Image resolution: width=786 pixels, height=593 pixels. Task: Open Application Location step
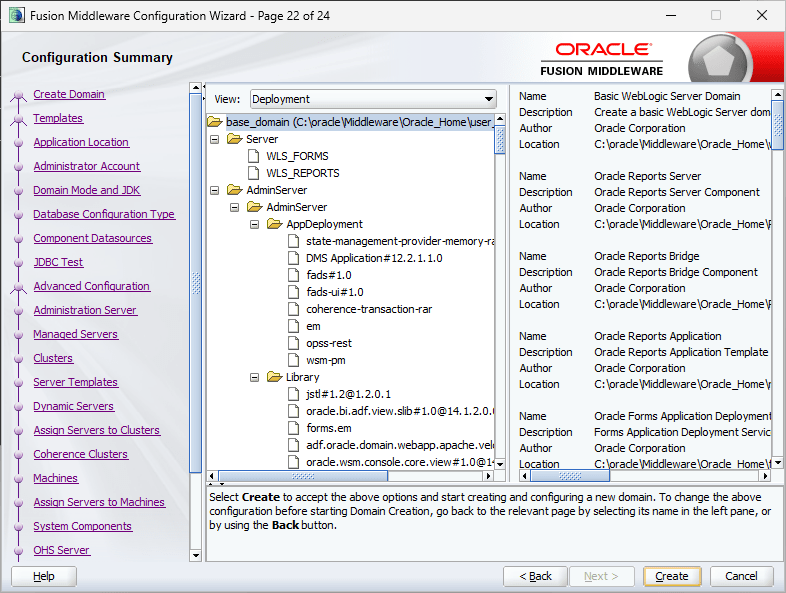click(x=81, y=142)
